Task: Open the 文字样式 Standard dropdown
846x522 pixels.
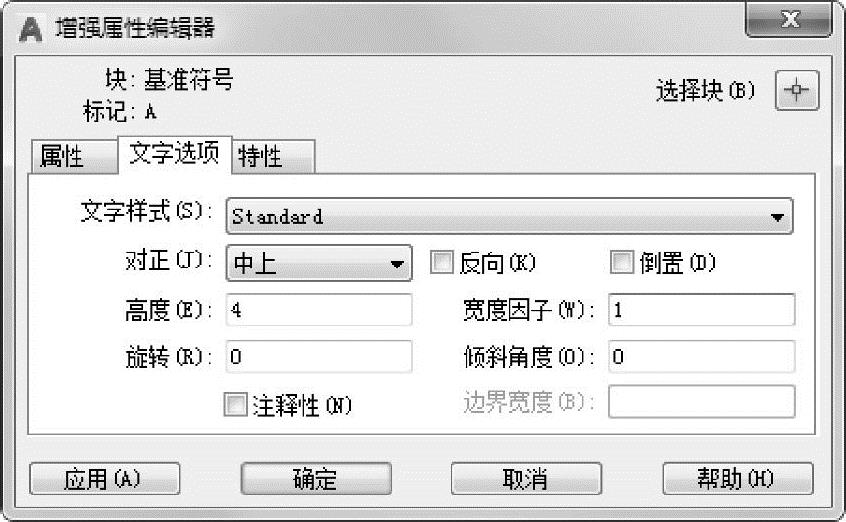Action: click(509, 216)
